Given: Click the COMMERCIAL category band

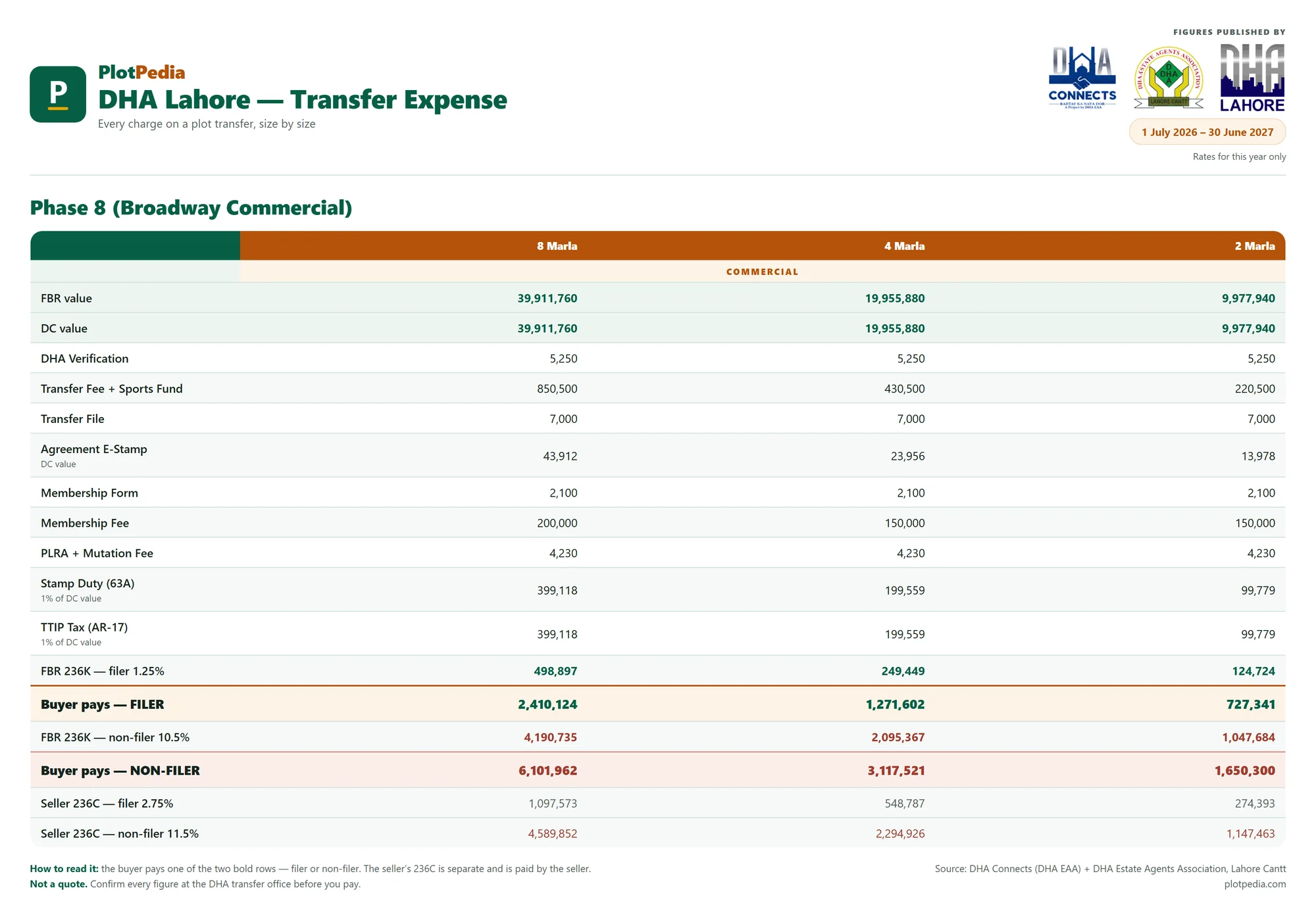Looking at the screenshot, I should [x=762, y=272].
